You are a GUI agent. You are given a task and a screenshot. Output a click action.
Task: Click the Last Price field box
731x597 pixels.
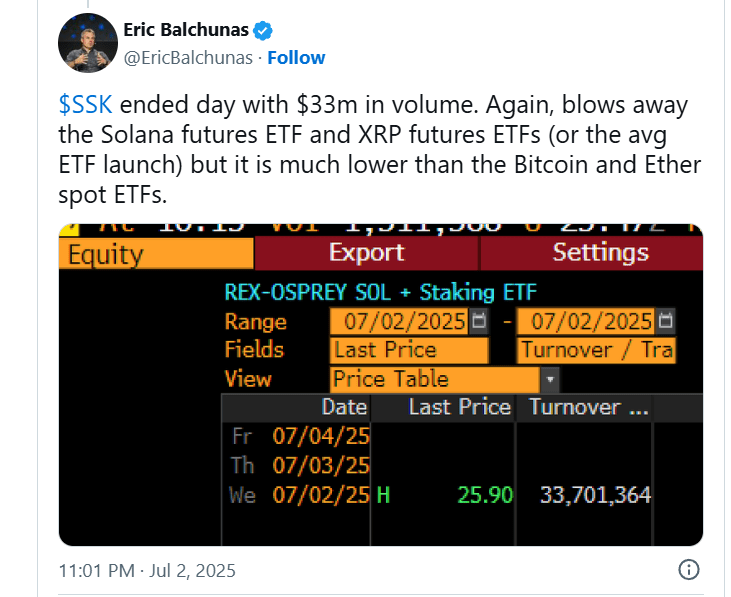409,350
